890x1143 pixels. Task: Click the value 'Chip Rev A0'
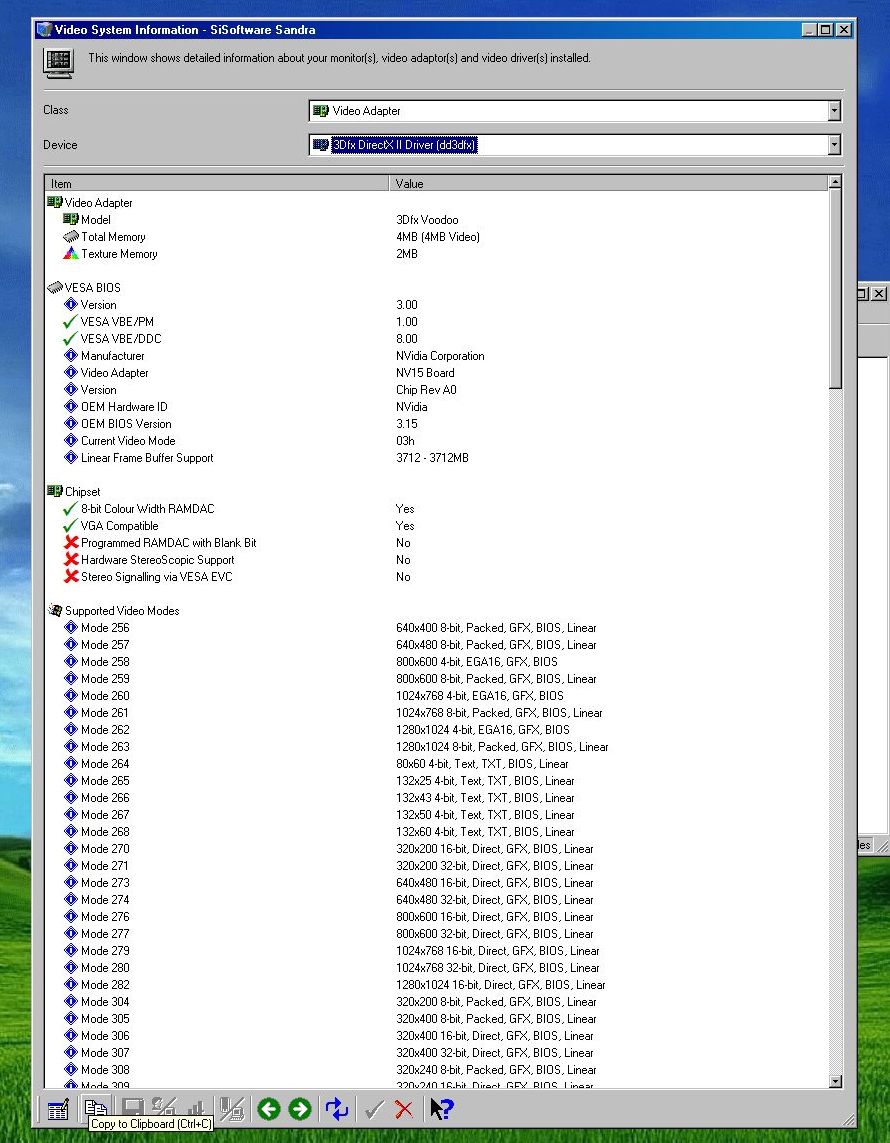[426, 390]
